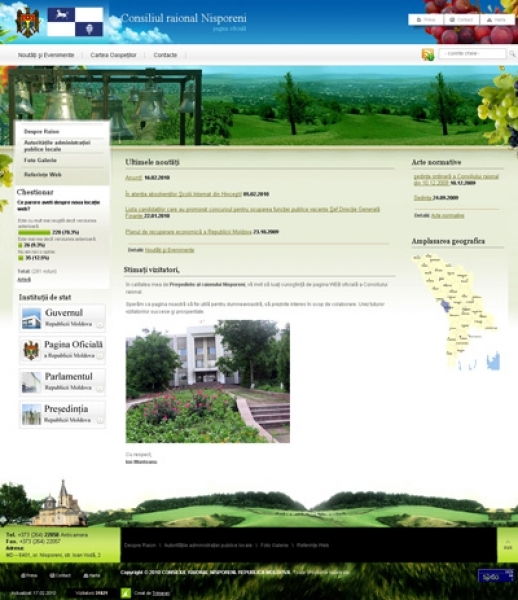
Task: Click the Acte normative details link
Action: [x=448, y=216]
